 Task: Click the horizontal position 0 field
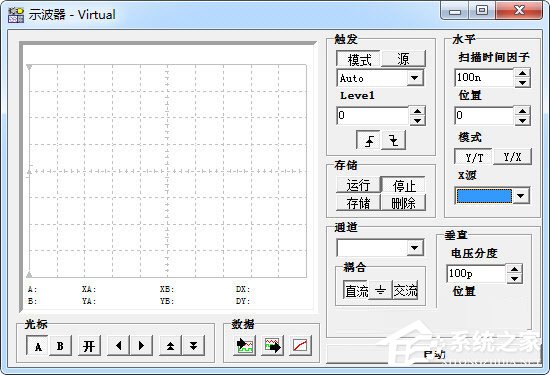[x=484, y=115]
